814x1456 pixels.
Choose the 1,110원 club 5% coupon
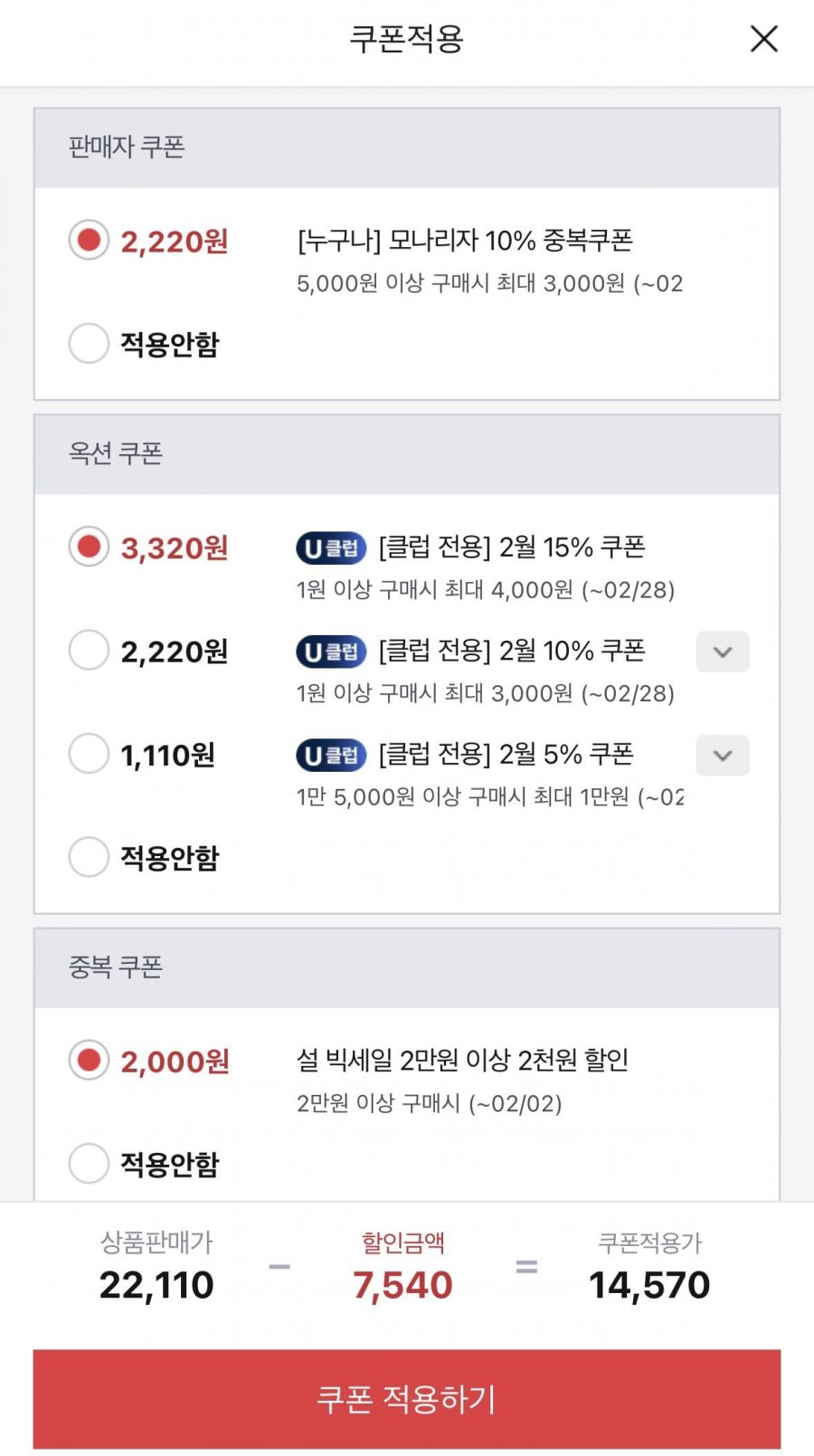[x=89, y=754]
